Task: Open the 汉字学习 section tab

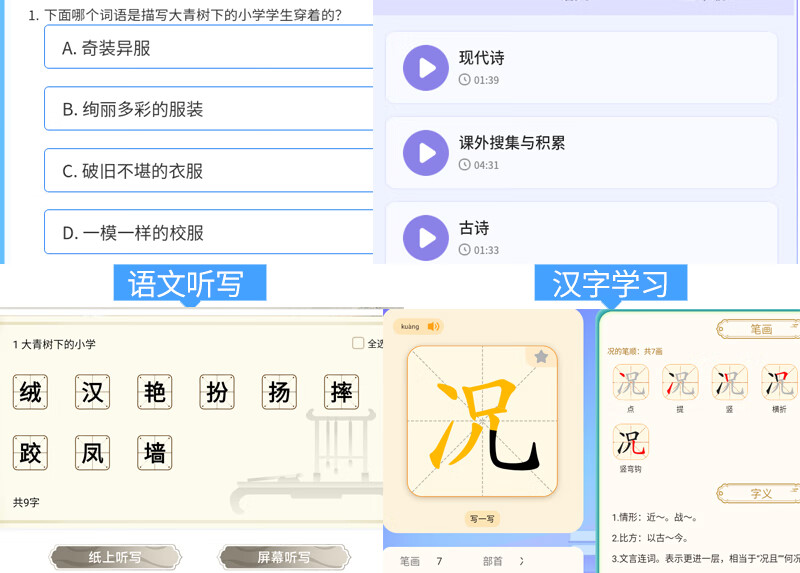Action: 611,283
